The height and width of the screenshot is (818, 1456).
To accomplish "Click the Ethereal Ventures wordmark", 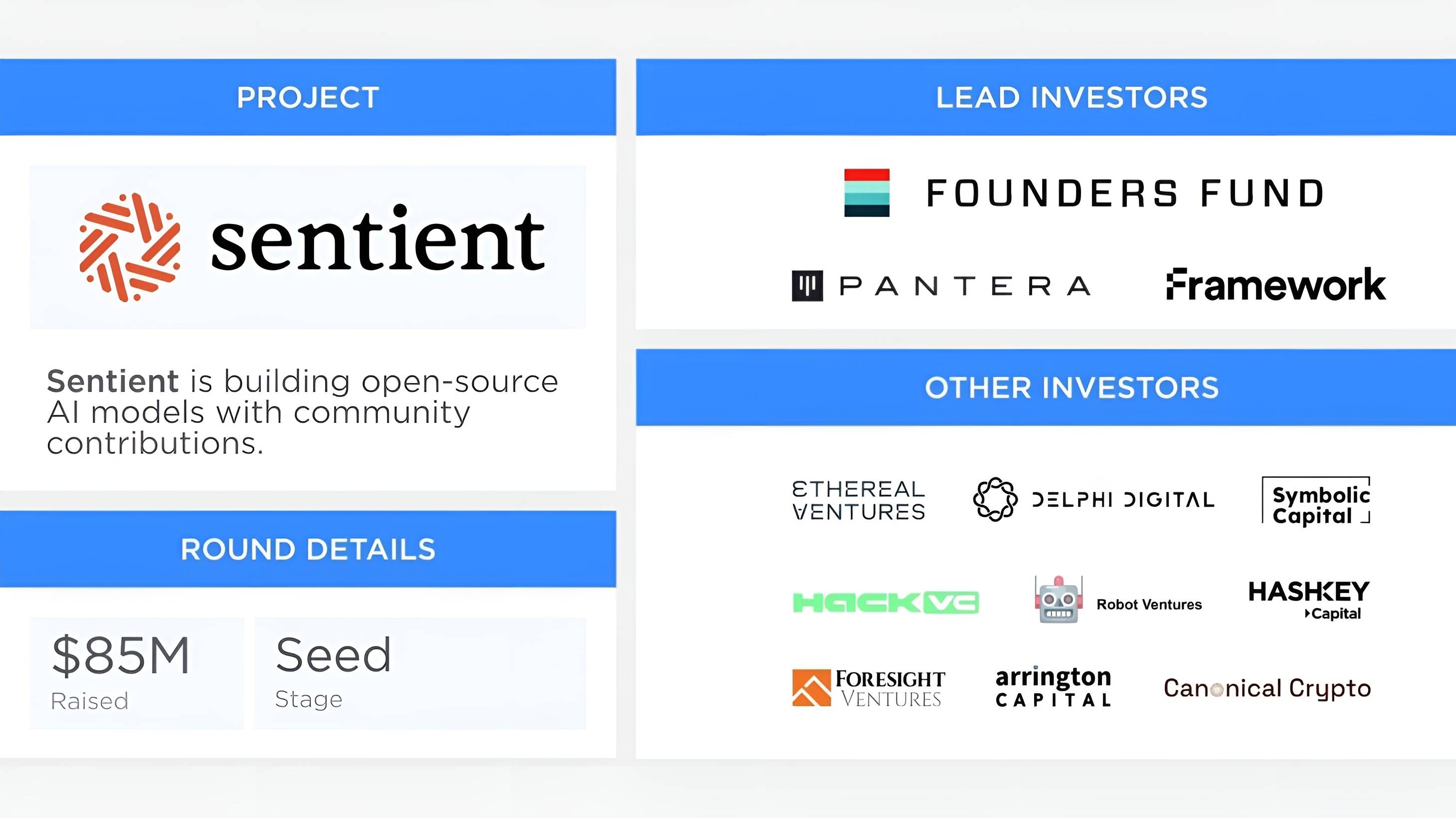I will [859, 500].
